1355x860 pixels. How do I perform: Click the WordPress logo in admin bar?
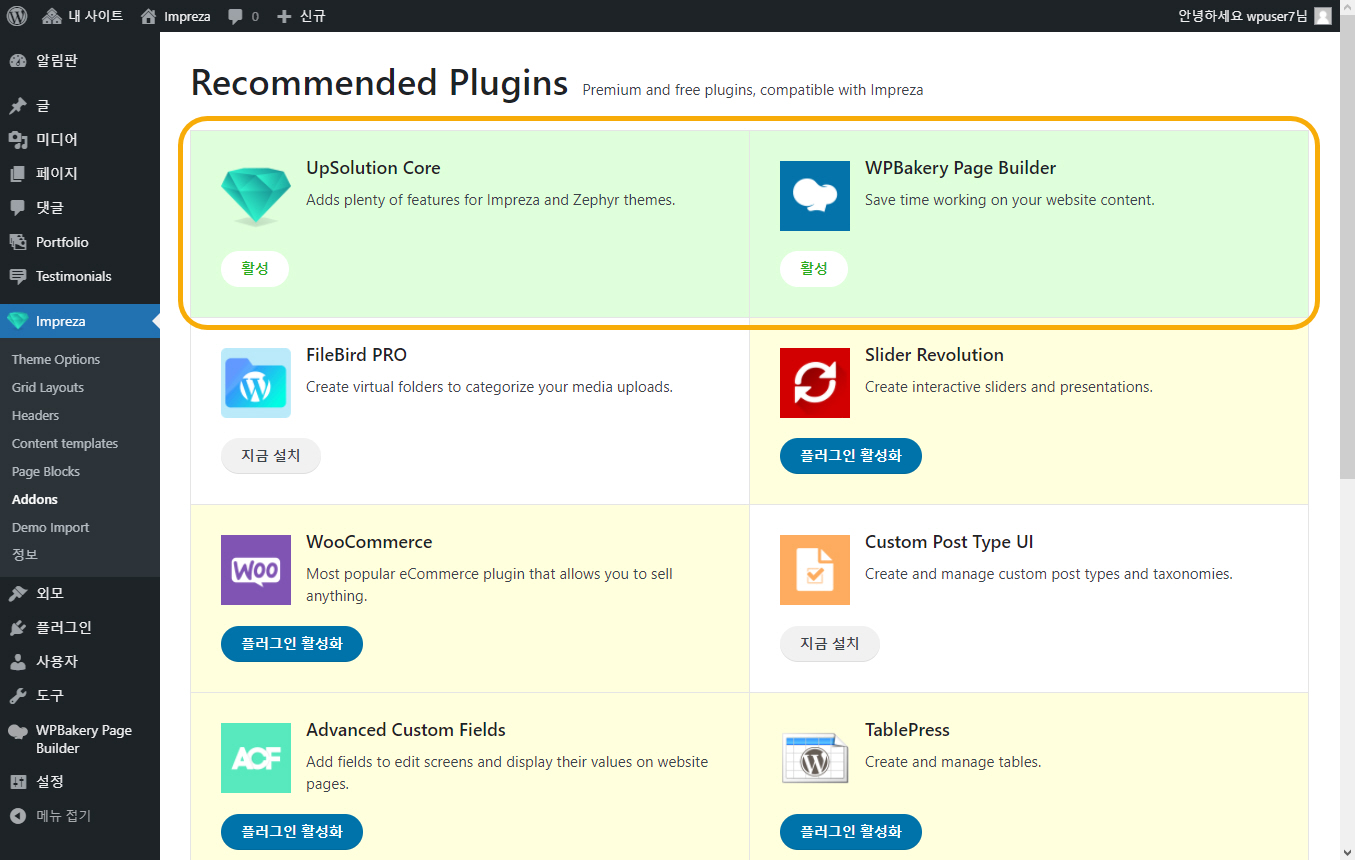[x=17, y=16]
